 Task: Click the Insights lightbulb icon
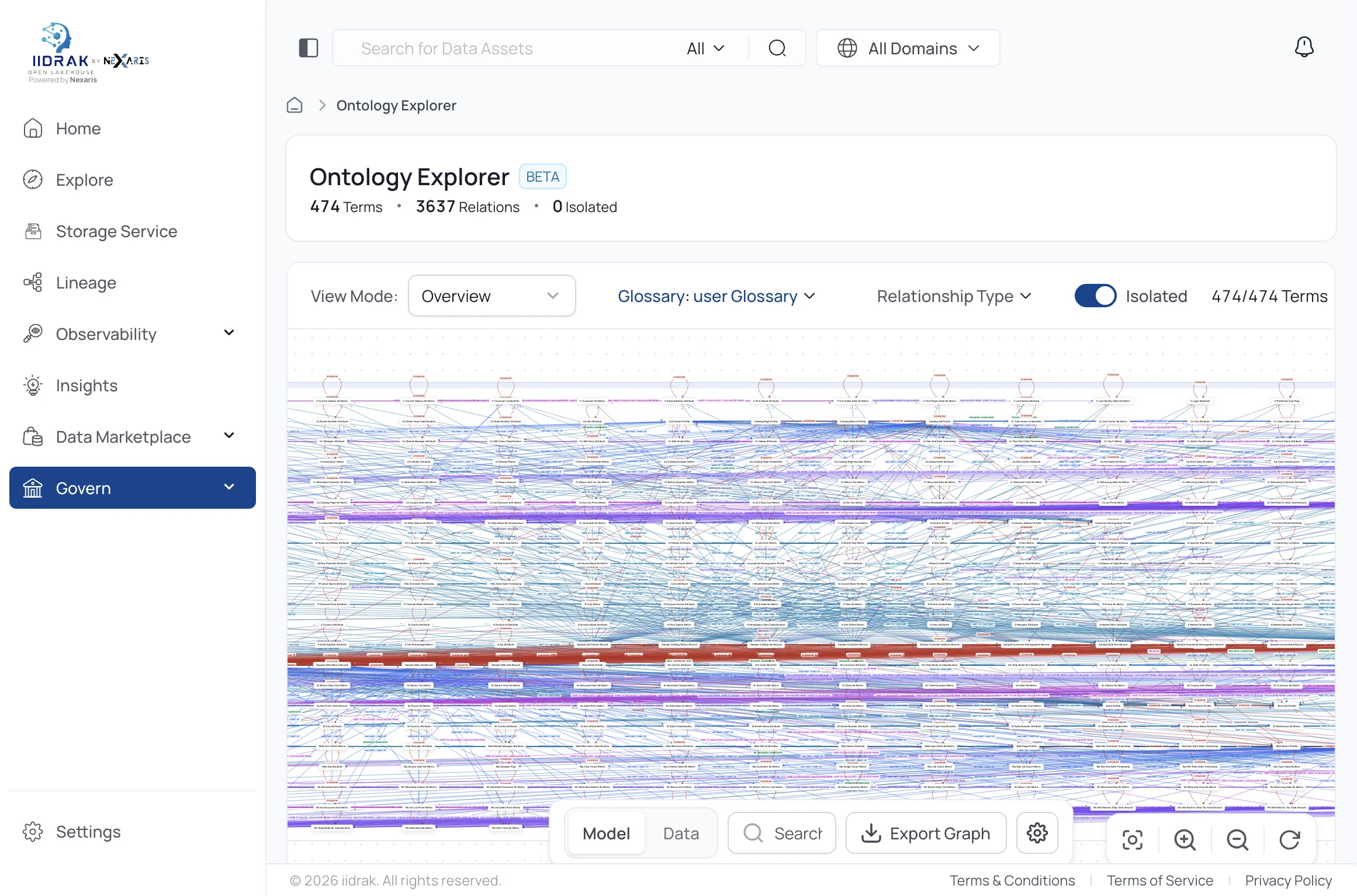click(33, 386)
